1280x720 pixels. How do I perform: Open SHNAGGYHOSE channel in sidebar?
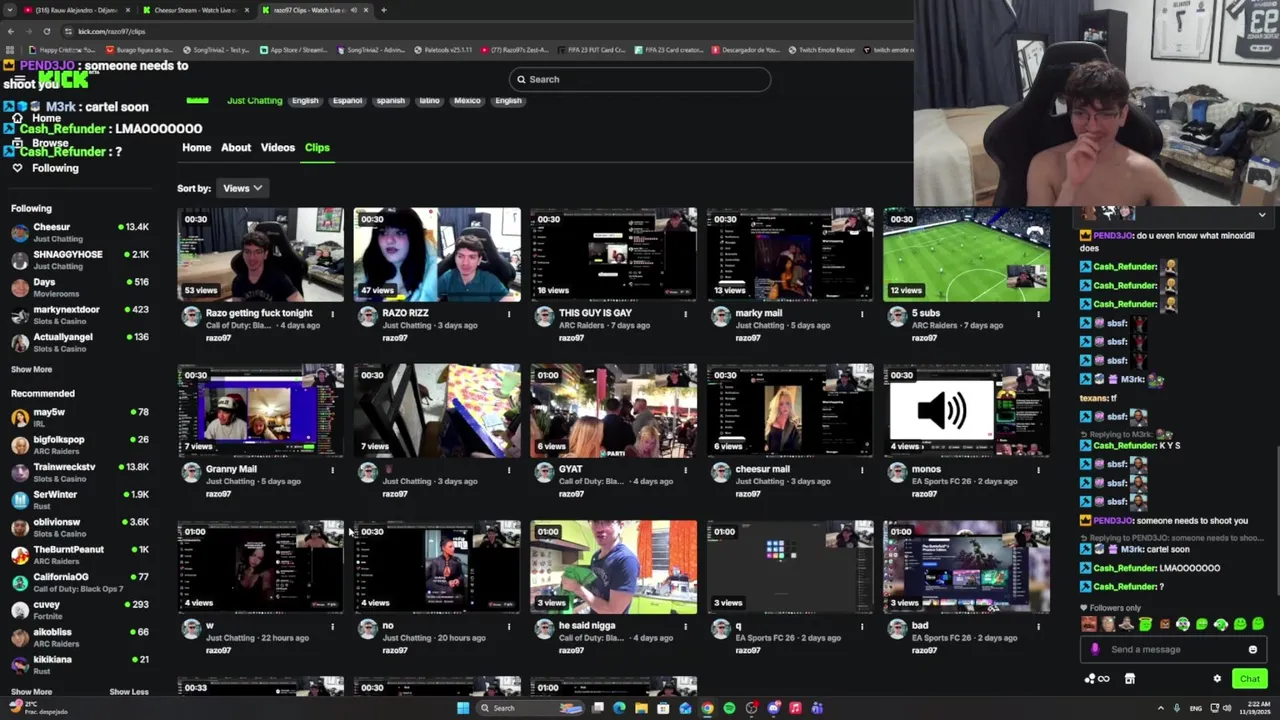point(80,260)
